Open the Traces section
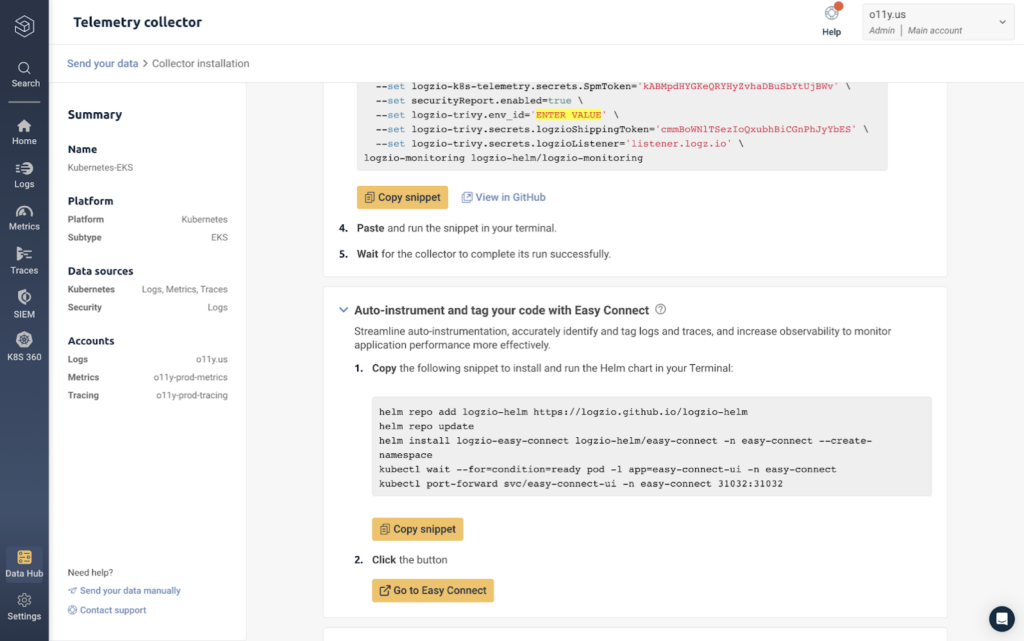 pyautogui.click(x=24, y=261)
